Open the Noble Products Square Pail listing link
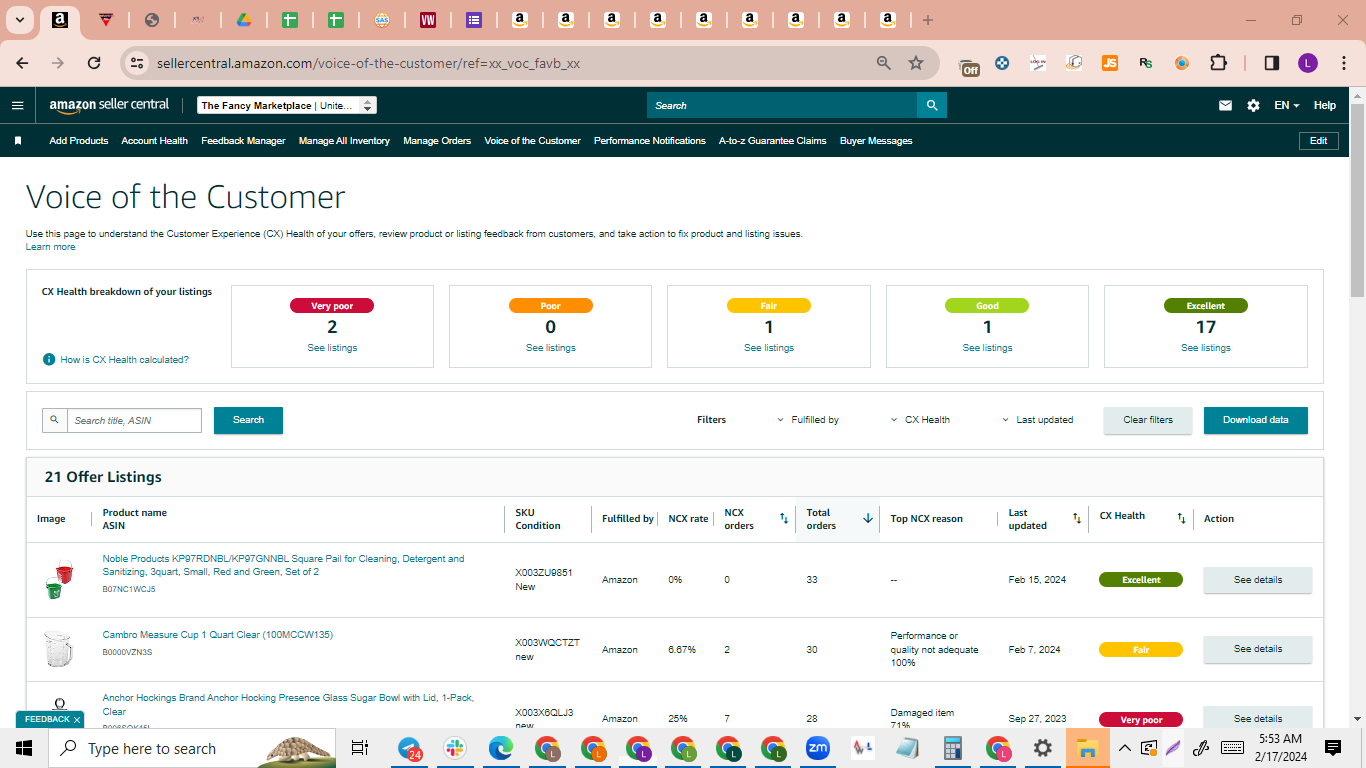 coord(283,565)
